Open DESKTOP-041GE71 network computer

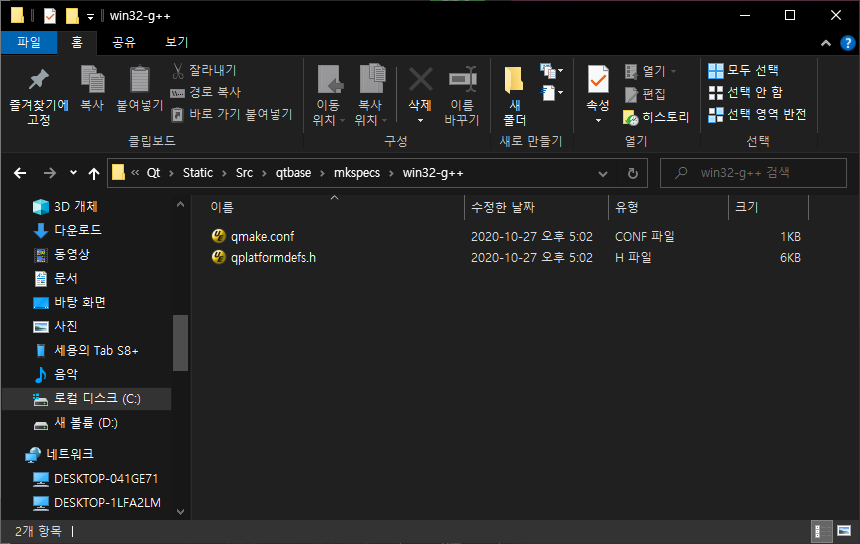coord(95,479)
